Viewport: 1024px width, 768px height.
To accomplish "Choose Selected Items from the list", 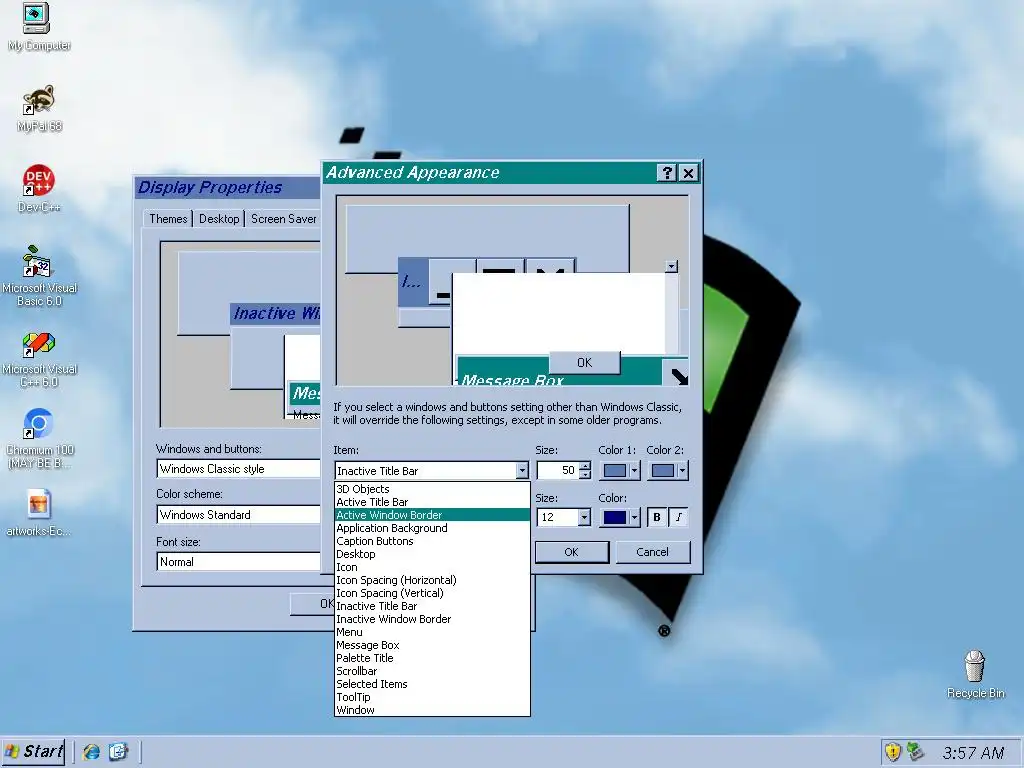I will click(x=432, y=684).
